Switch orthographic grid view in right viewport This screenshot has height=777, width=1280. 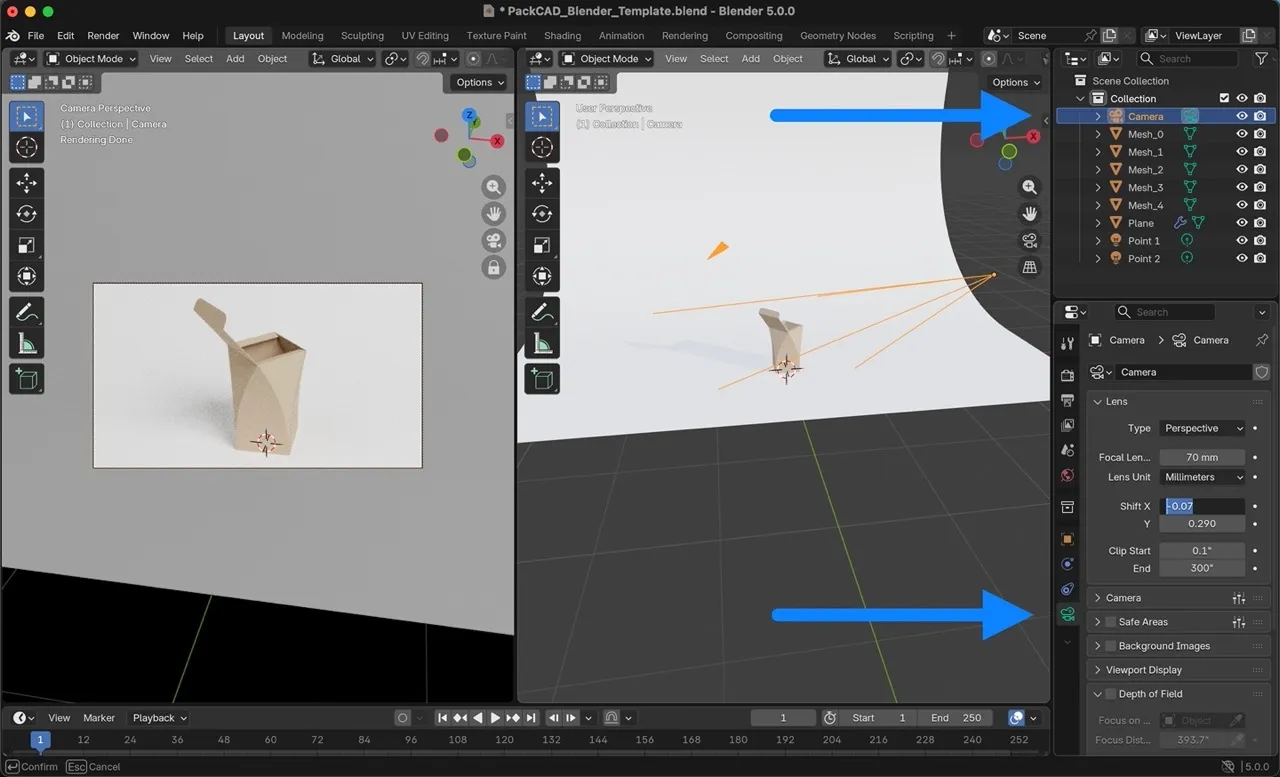1029,267
